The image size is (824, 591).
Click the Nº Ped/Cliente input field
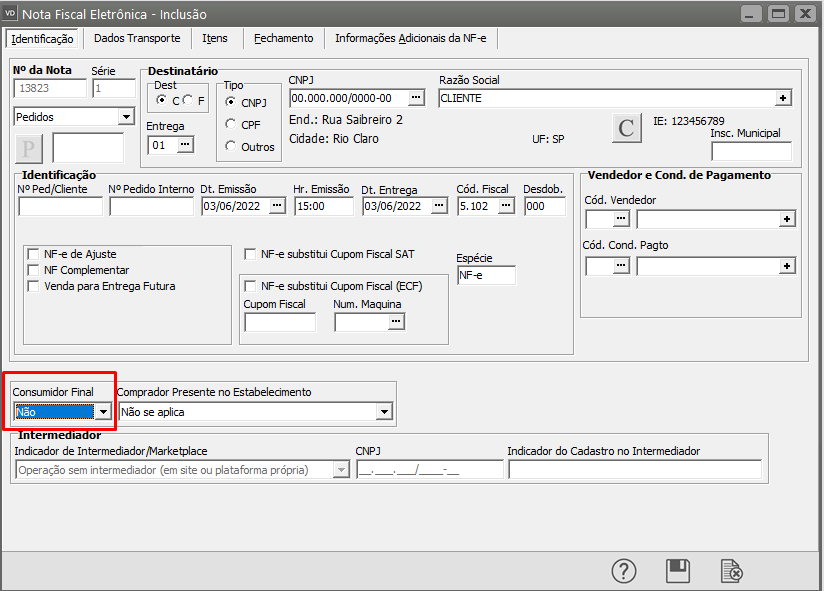[x=60, y=207]
